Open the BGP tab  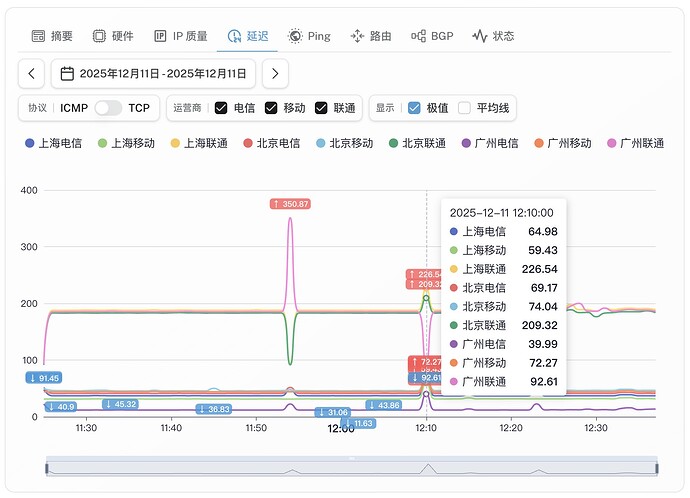432,36
